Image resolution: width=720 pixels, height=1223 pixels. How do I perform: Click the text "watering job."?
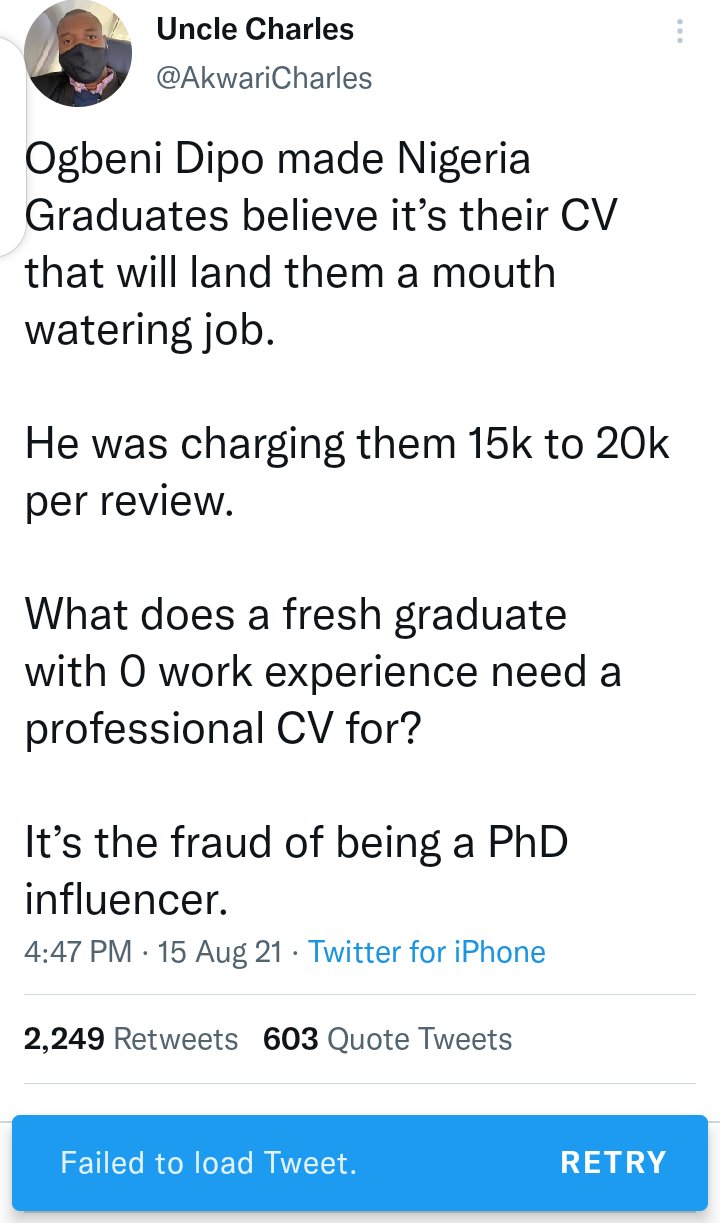click(148, 330)
